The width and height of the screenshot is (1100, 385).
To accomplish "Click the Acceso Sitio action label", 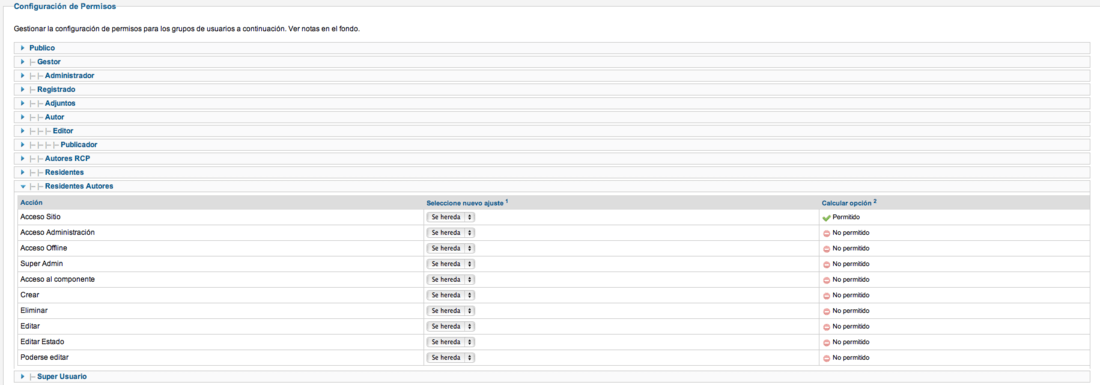I will (x=41, y=217).
